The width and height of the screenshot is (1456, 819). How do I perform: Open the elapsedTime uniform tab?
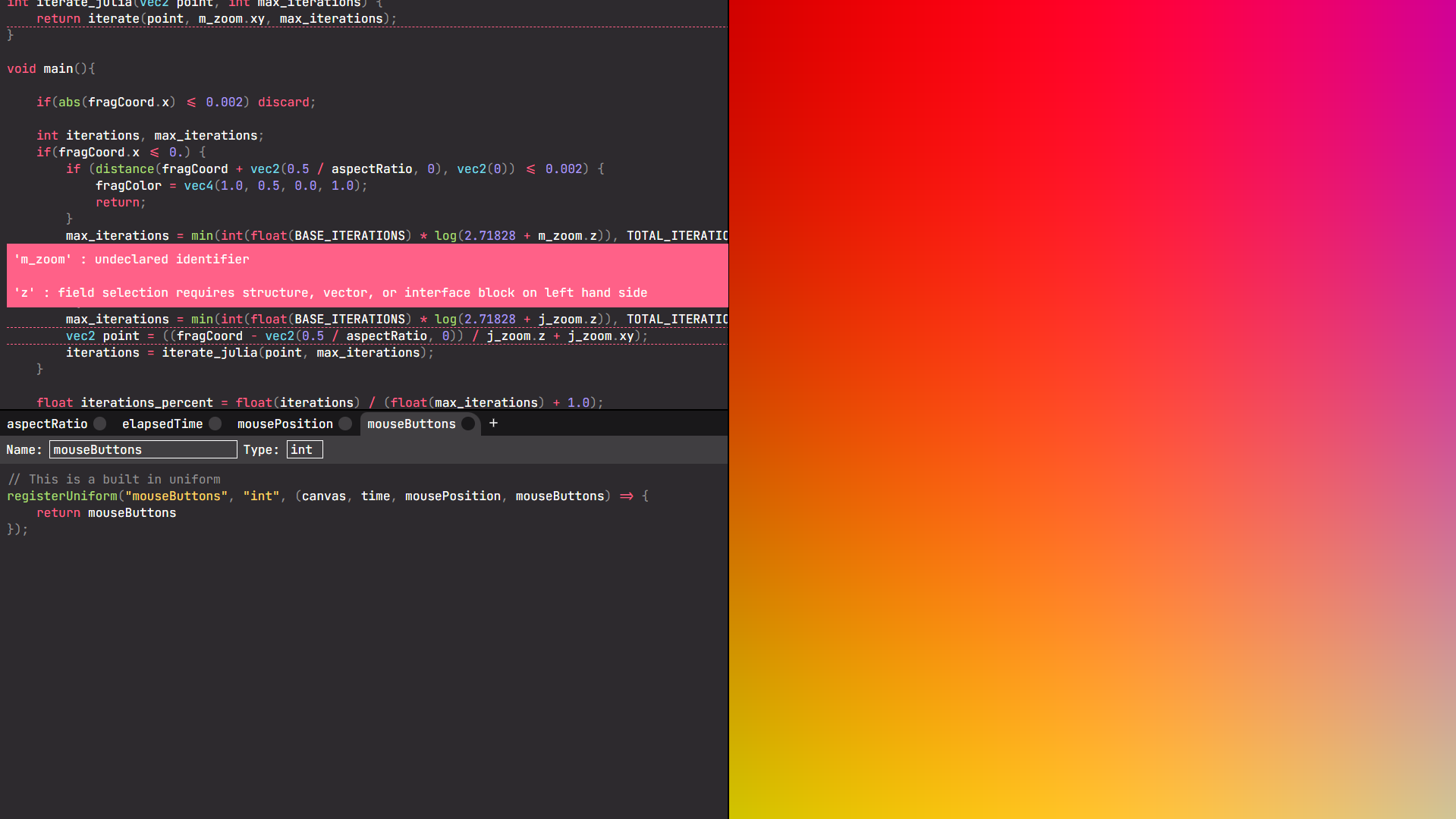162,424
